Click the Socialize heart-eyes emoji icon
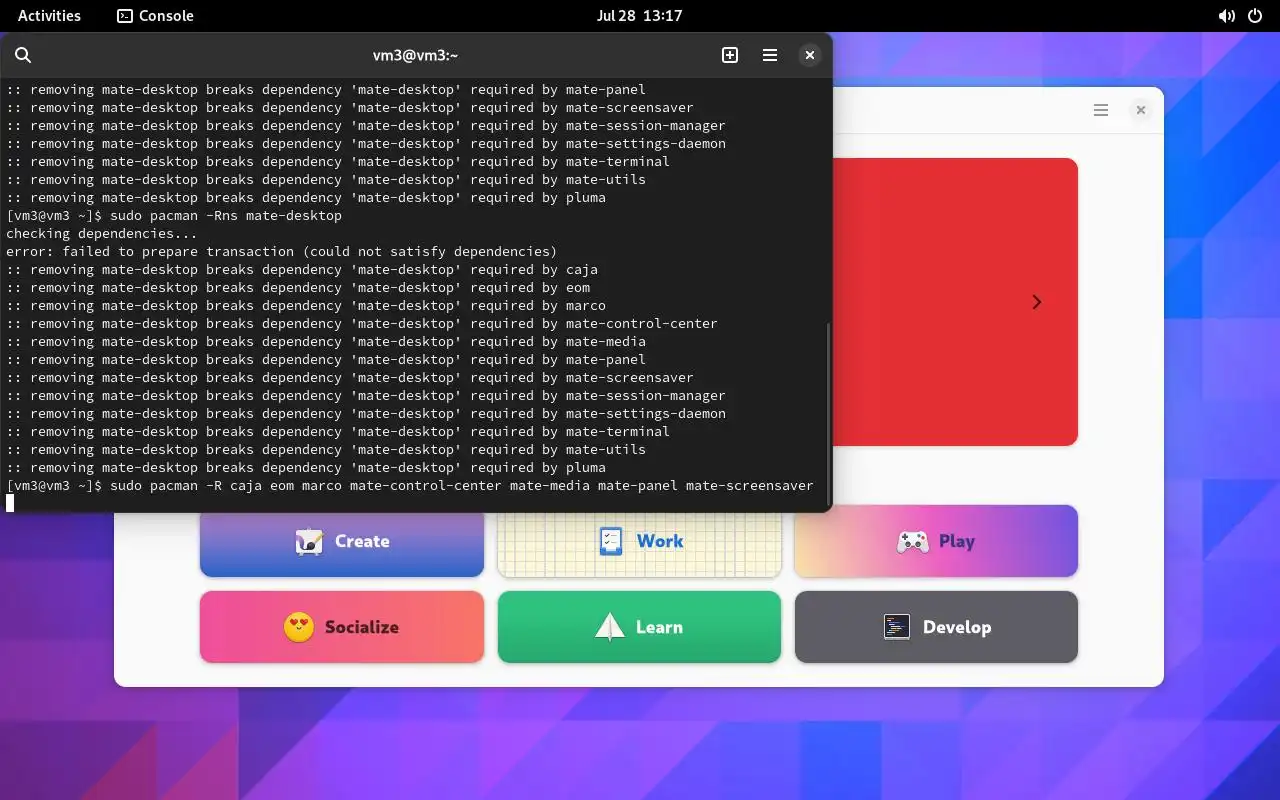1280x800 pixels. click(299, 627)
